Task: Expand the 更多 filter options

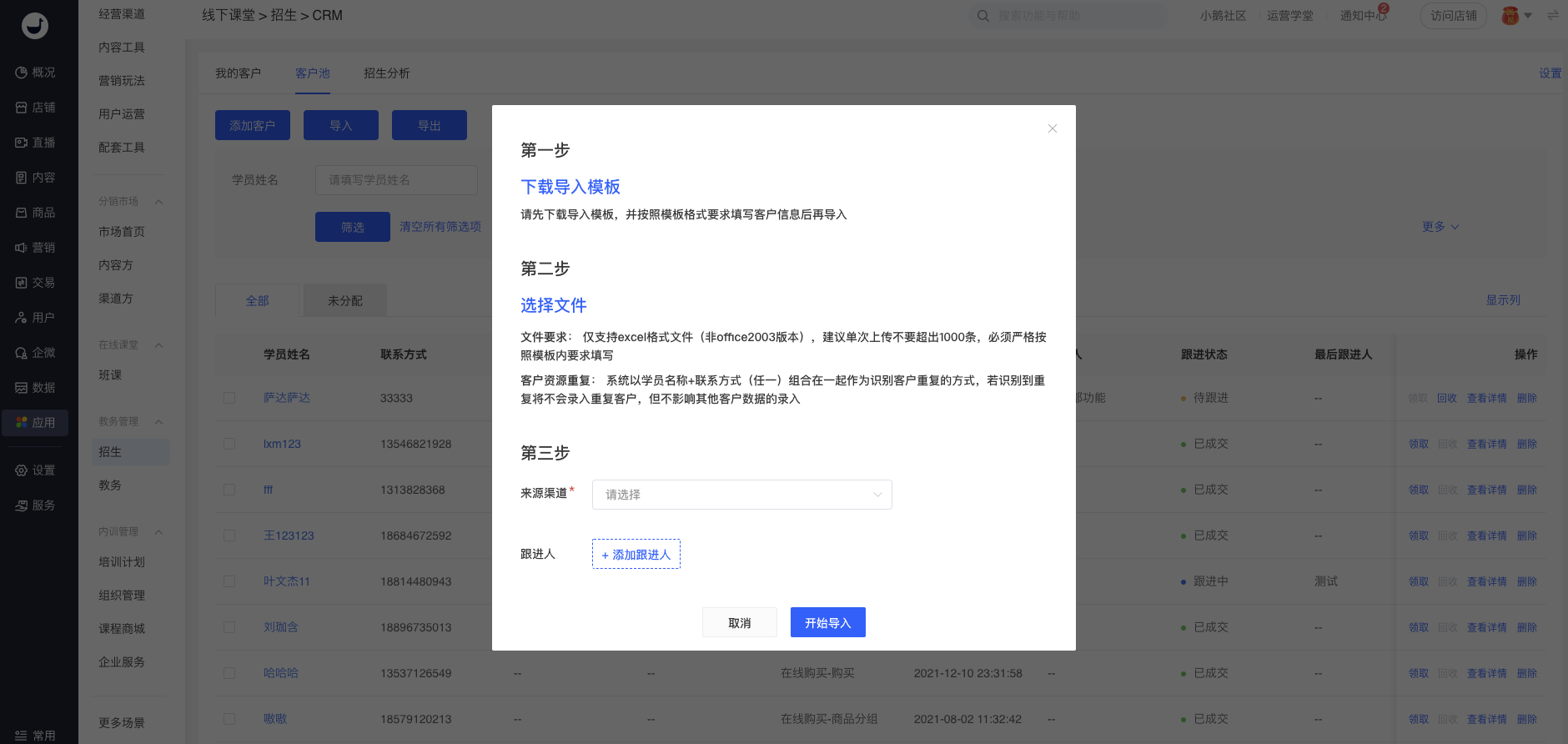Action: [1440, 227]
